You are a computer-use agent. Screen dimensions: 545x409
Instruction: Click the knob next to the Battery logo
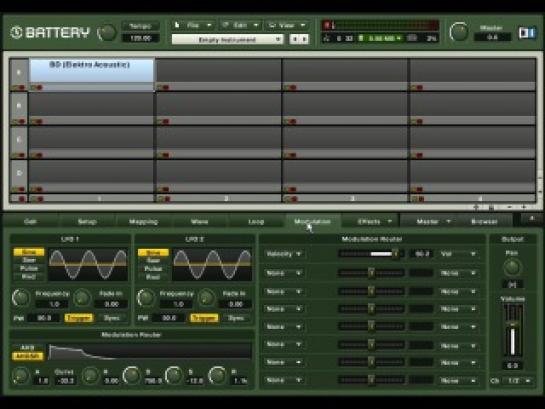point(107,33)
